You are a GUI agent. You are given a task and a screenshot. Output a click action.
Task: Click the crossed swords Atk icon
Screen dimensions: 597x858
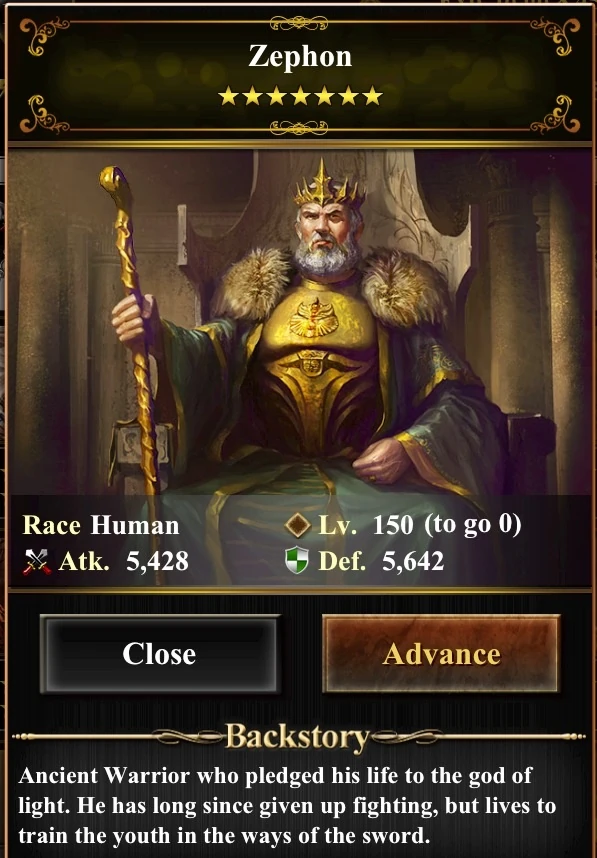(37, 562)
